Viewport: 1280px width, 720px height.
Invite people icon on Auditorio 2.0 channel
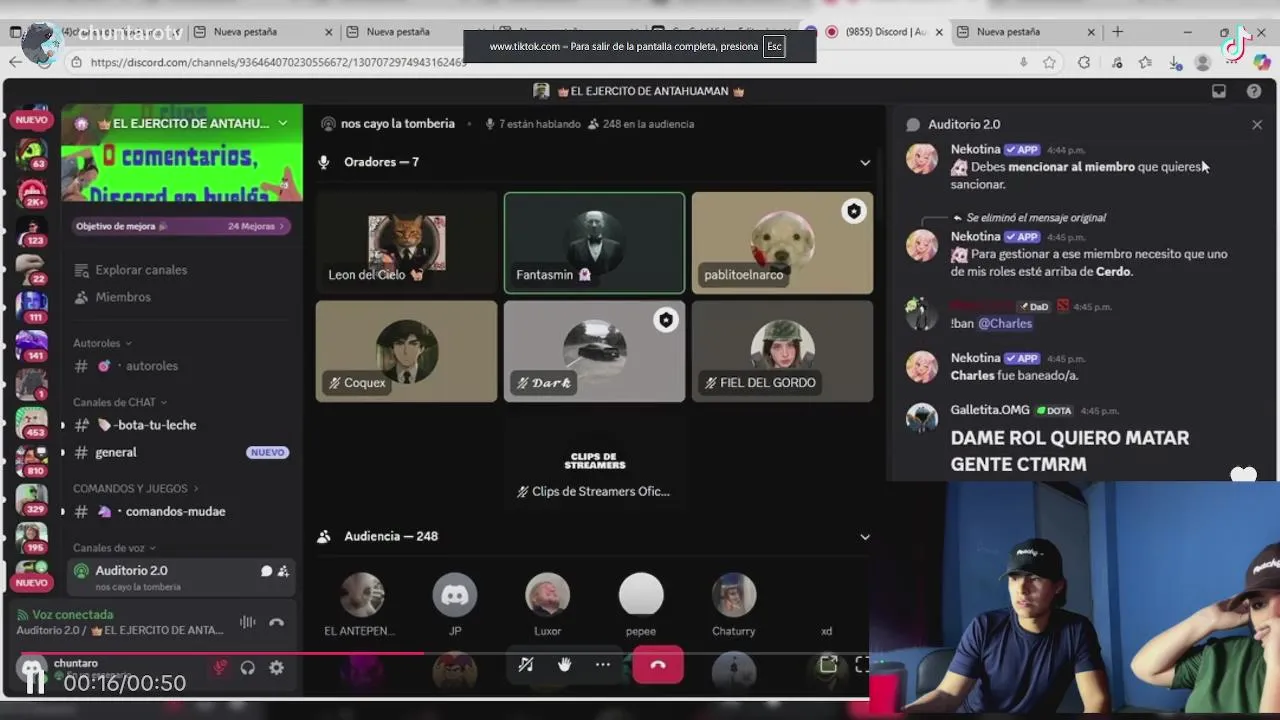click(x=283, y=571)
